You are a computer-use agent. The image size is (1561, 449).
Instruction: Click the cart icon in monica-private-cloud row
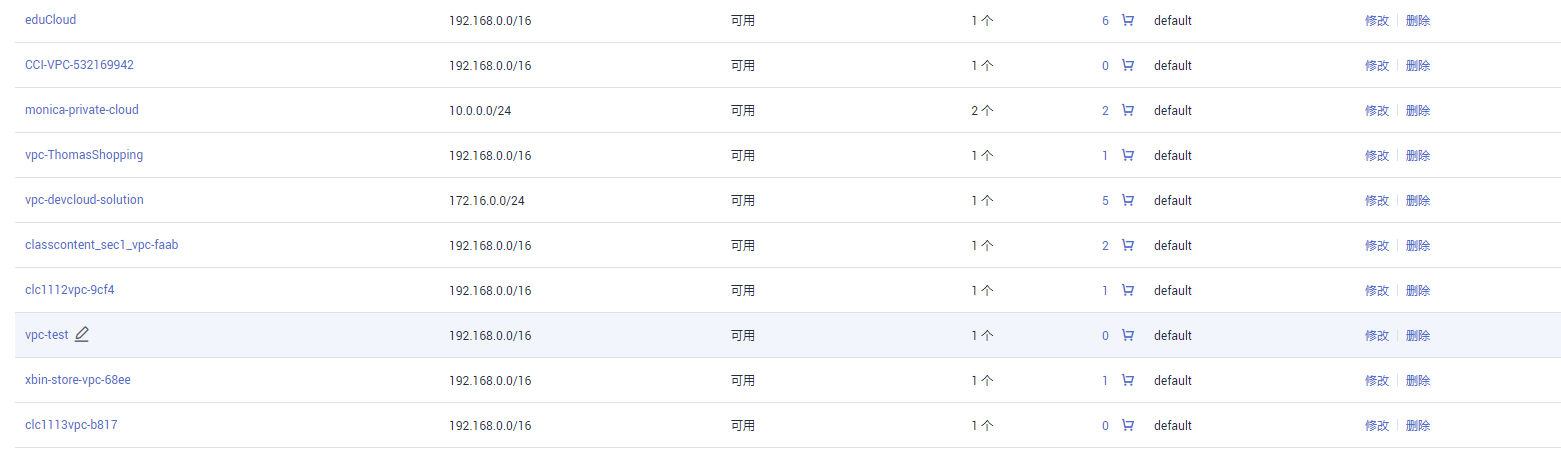1128,110
